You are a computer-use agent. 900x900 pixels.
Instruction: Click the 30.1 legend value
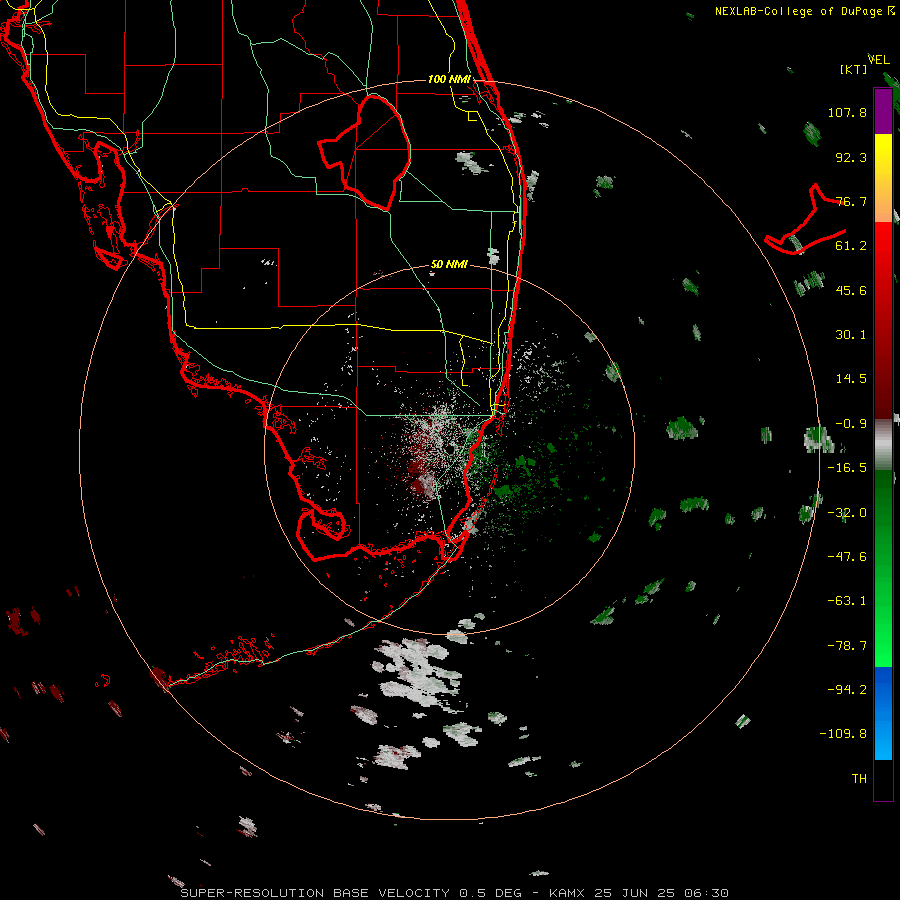851,335
